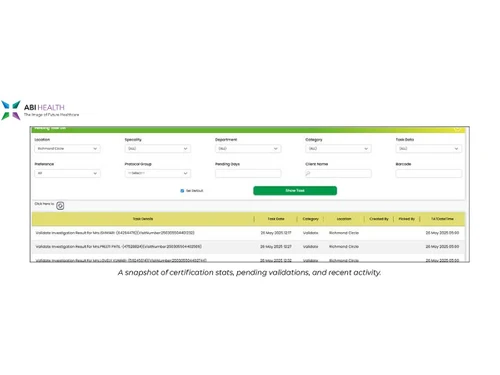Sort by TAT Date/Time column header
This screenshot has width=500, height=375.
[x=442, y=219]
